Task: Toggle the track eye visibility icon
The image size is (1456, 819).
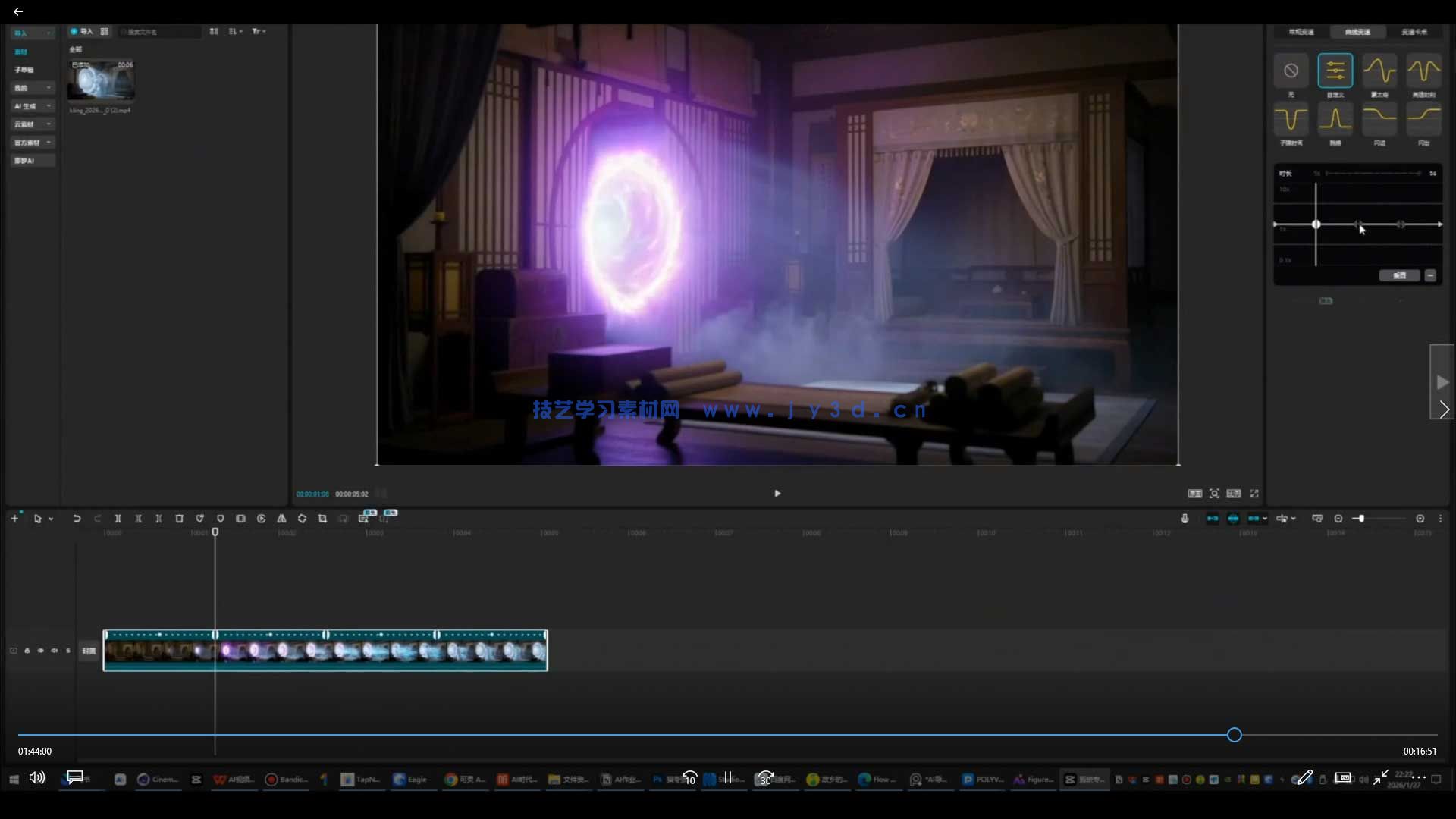Action: point(41,651)
